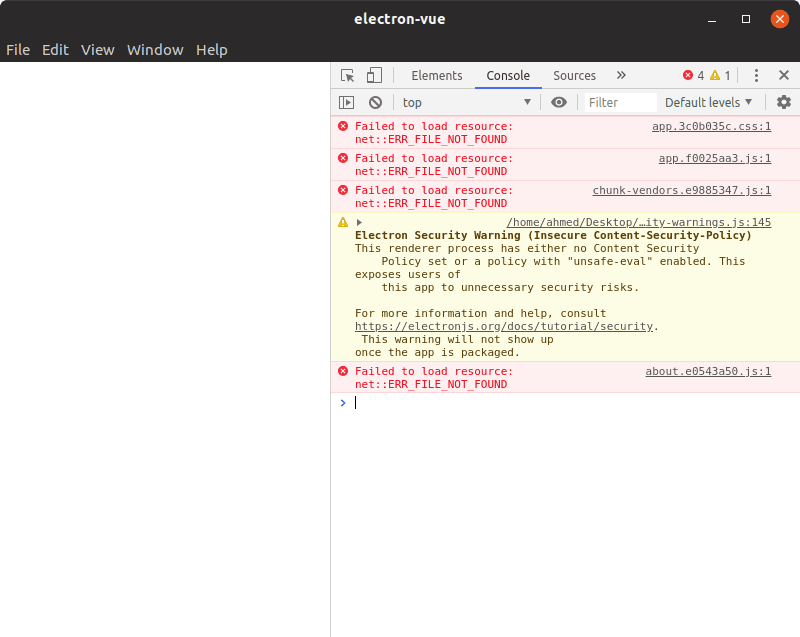Follow the electronjs.org security tutorial link
This screenshot has width=800, height=637.
point(505,326)
